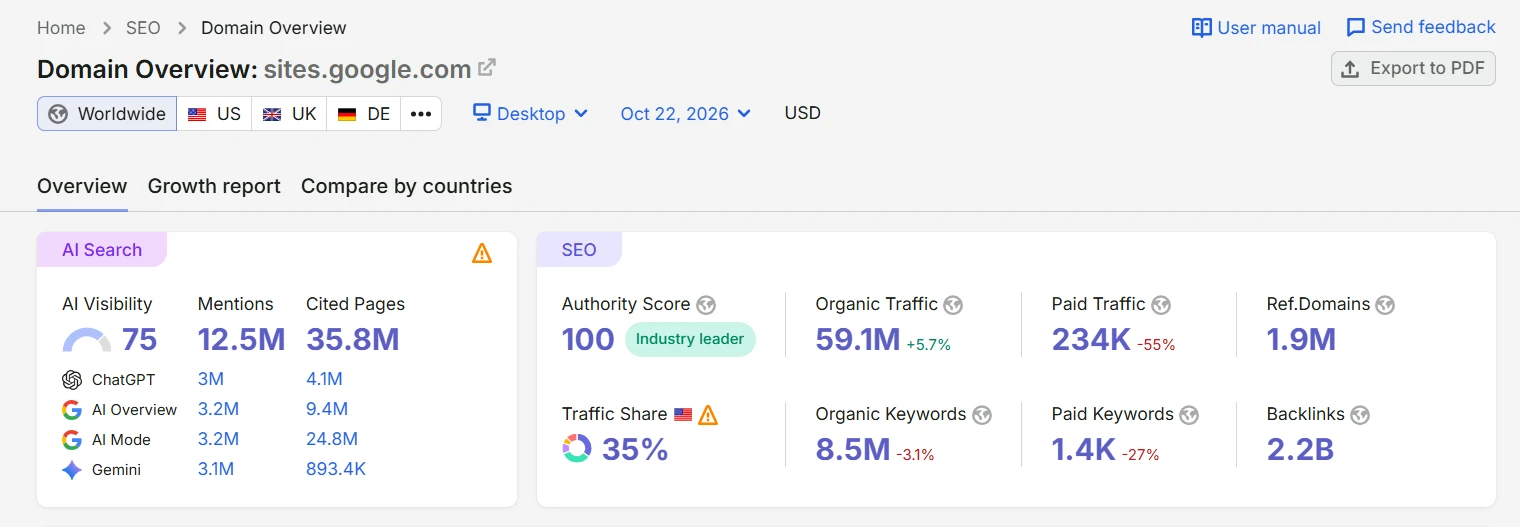
Task: Open the Send feedback link
Action: 1421,28
